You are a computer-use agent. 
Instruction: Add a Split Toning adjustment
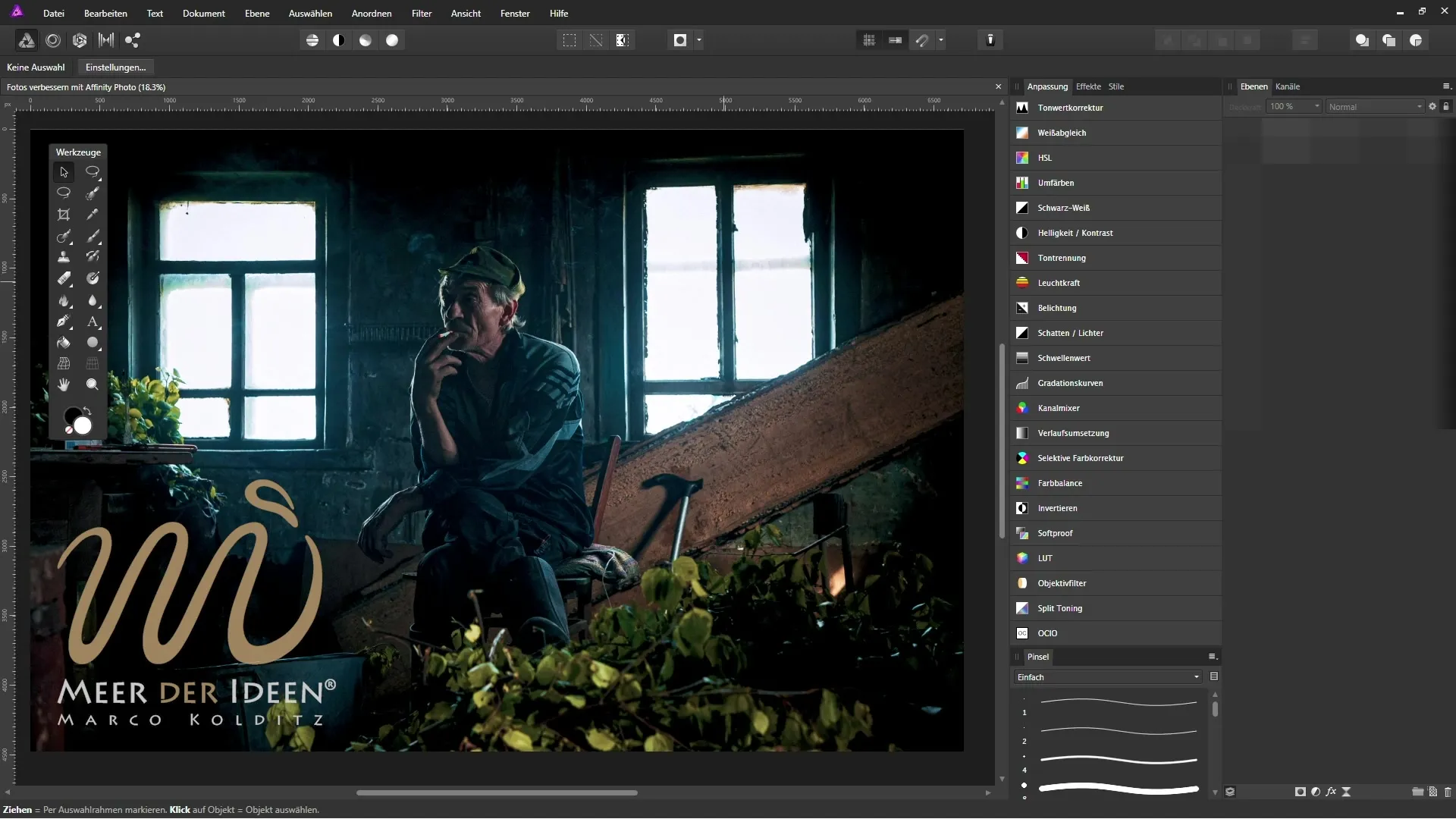point(1116,608)
